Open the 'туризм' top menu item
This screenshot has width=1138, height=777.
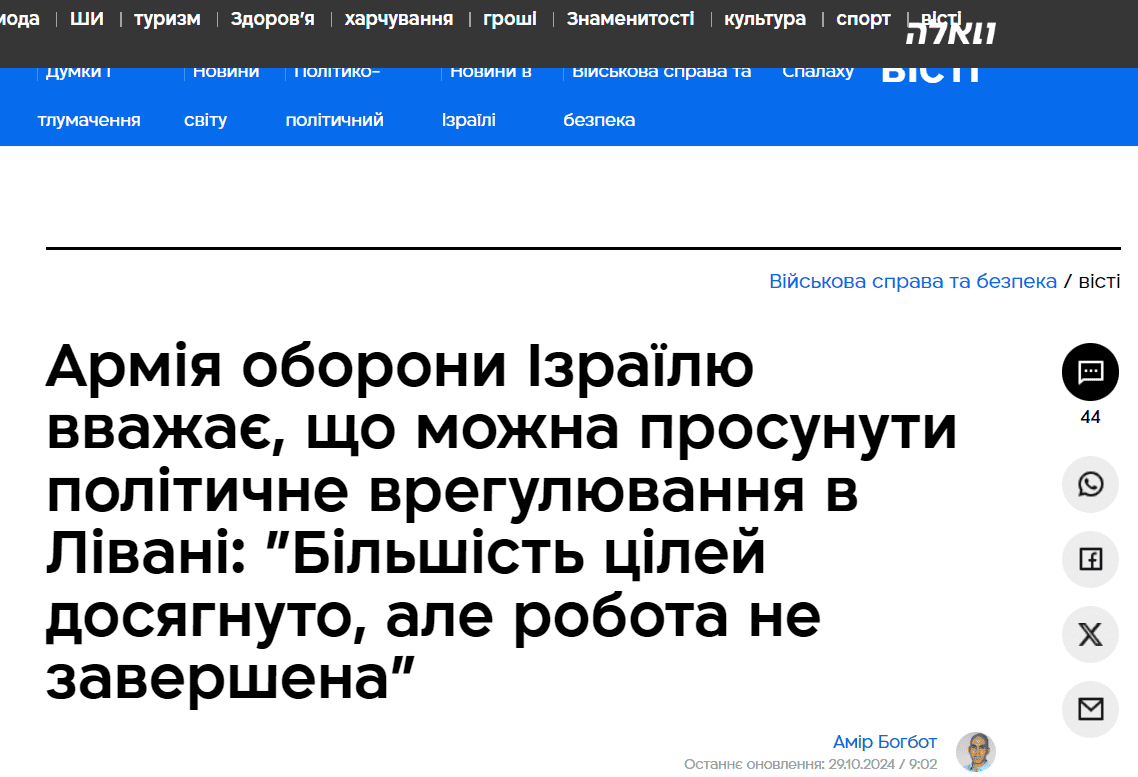point(167,19)
